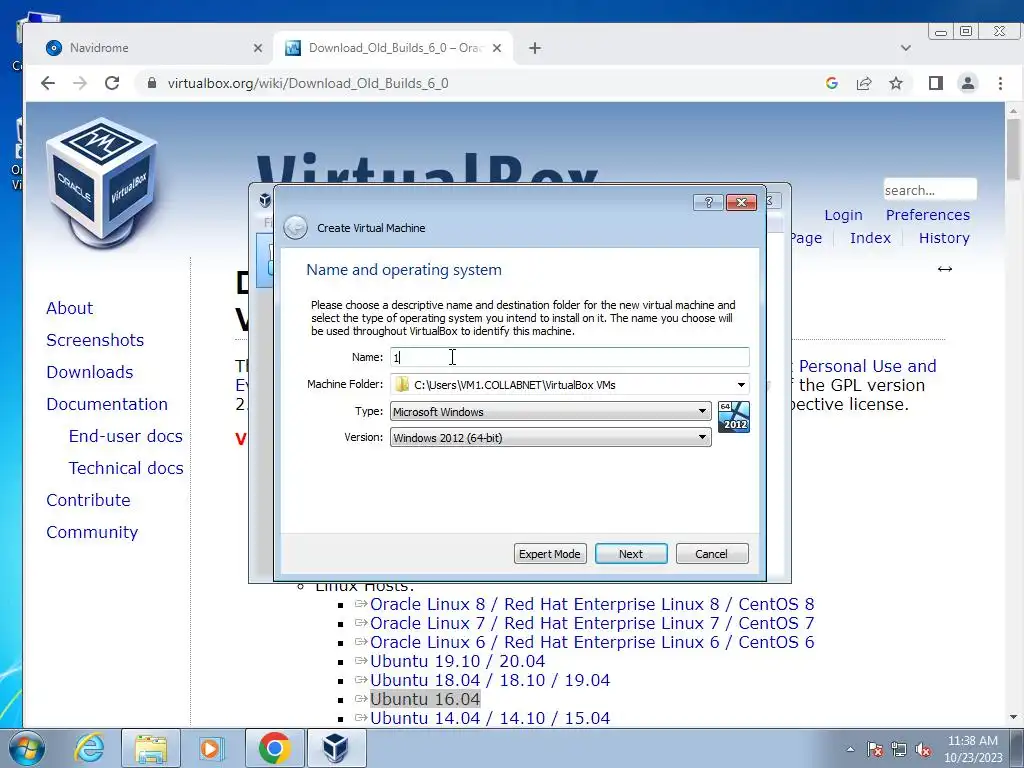Open Ubuntu 19.10 / 20.04 download link
Viewport: 1024px width, 768px height.
[457, 661]
